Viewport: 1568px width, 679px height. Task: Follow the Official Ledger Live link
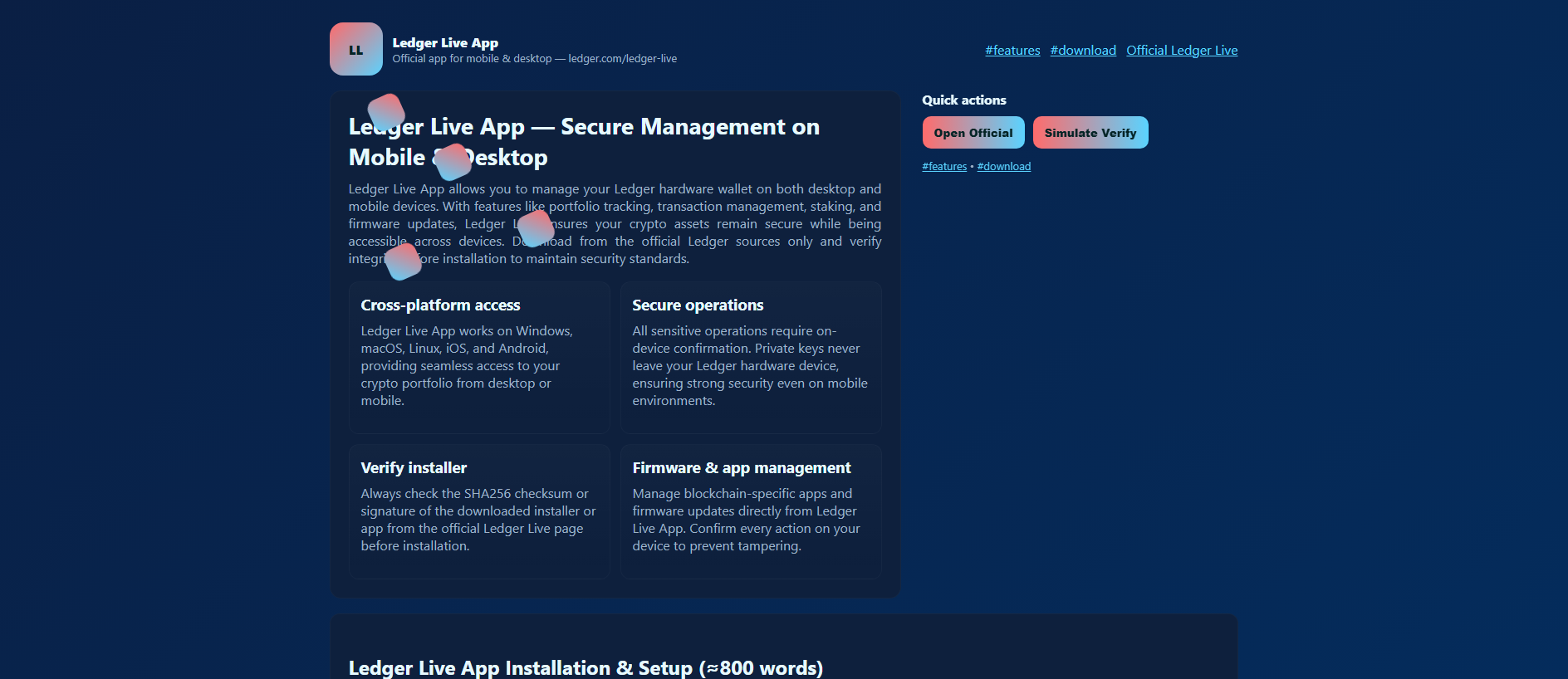click(x=1182, y=51)
